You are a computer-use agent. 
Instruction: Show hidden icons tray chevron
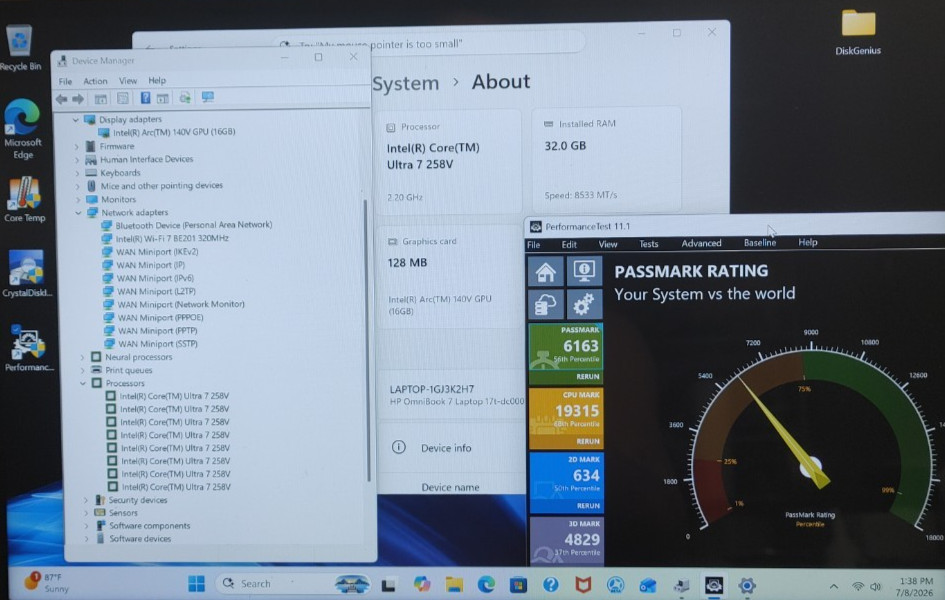(x=834, y=586)
